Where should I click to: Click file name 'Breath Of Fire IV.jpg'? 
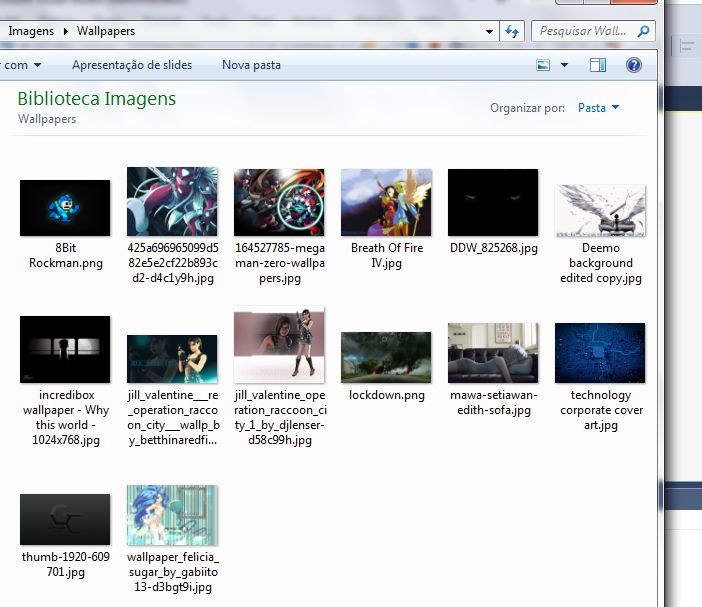(387, 255)
